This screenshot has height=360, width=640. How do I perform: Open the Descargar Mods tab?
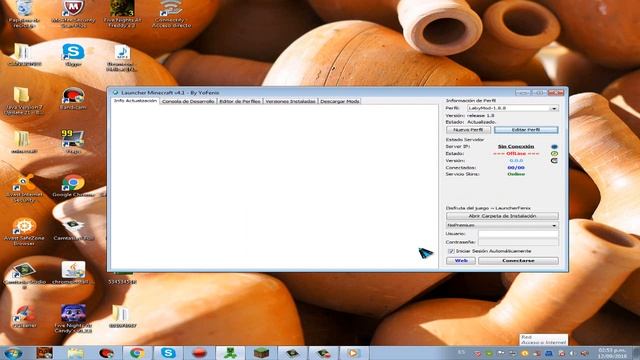[x=340, y=101]
